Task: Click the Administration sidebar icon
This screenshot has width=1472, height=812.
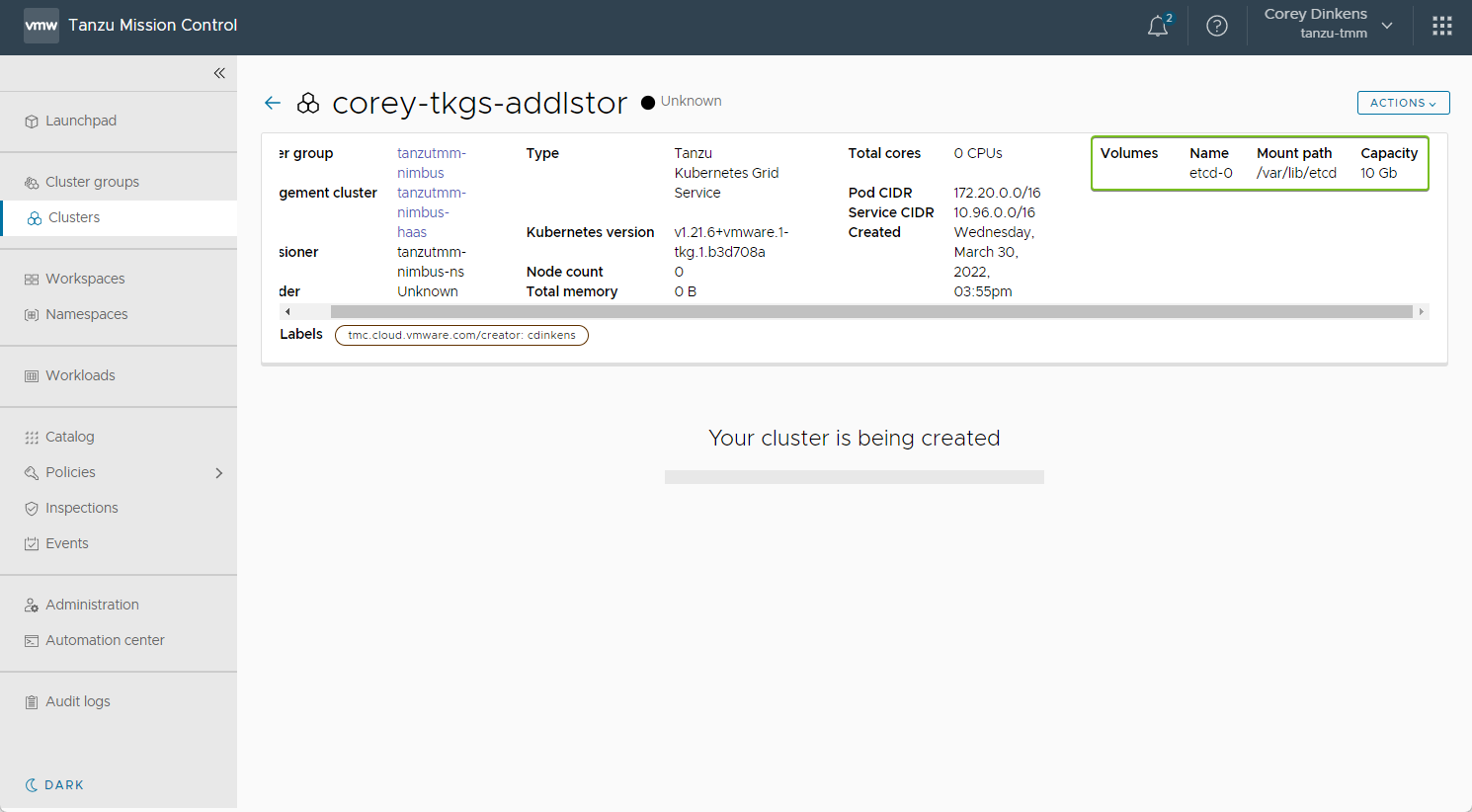Action: (x=32, y=606)
